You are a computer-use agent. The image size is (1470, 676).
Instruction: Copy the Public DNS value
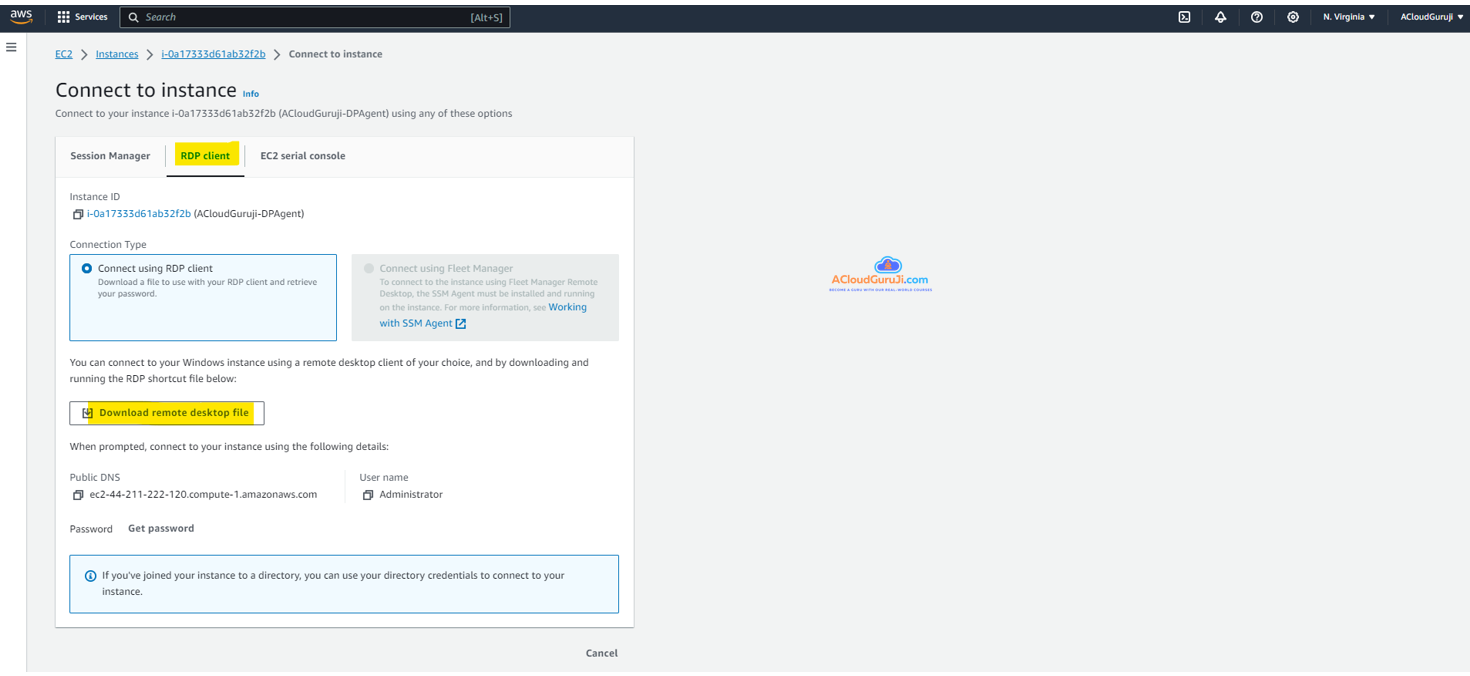[x=78, y=495]
